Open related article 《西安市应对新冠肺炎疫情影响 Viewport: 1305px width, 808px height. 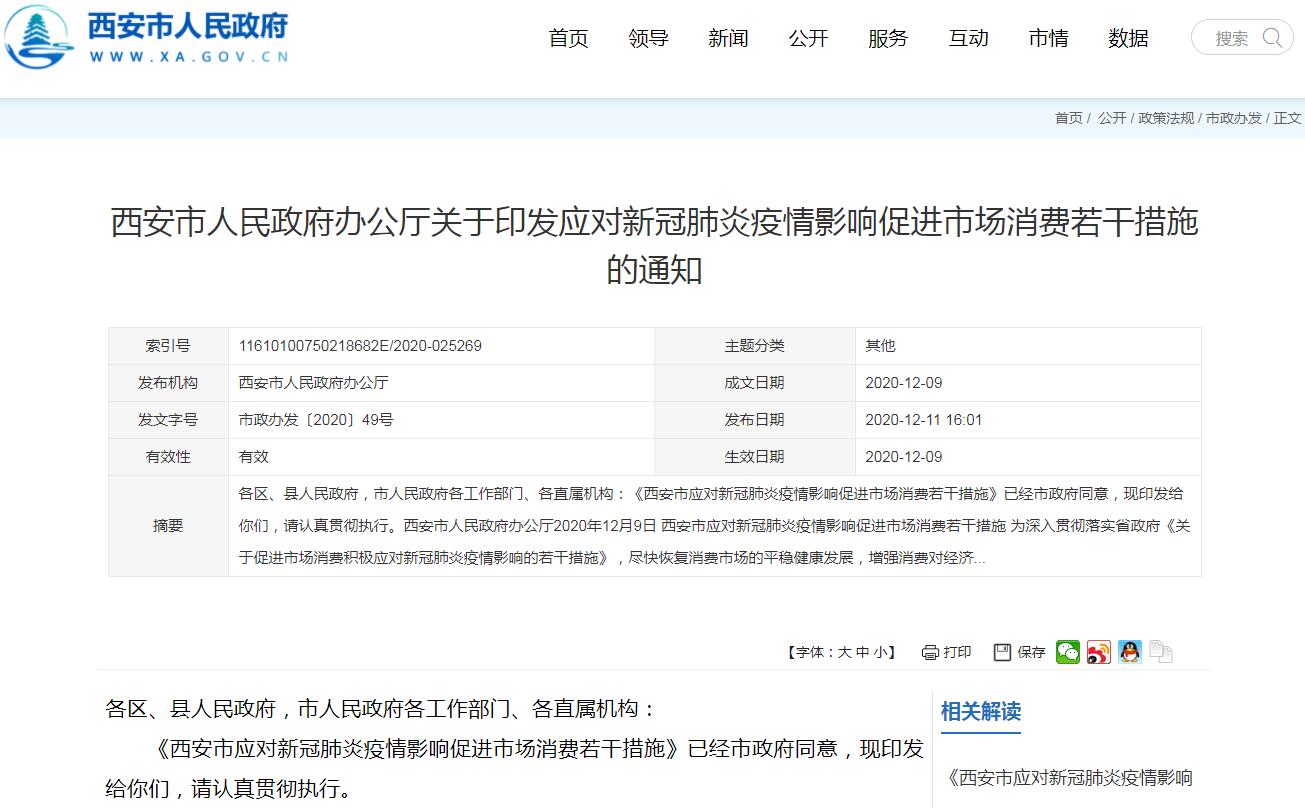pos(1069,777)
